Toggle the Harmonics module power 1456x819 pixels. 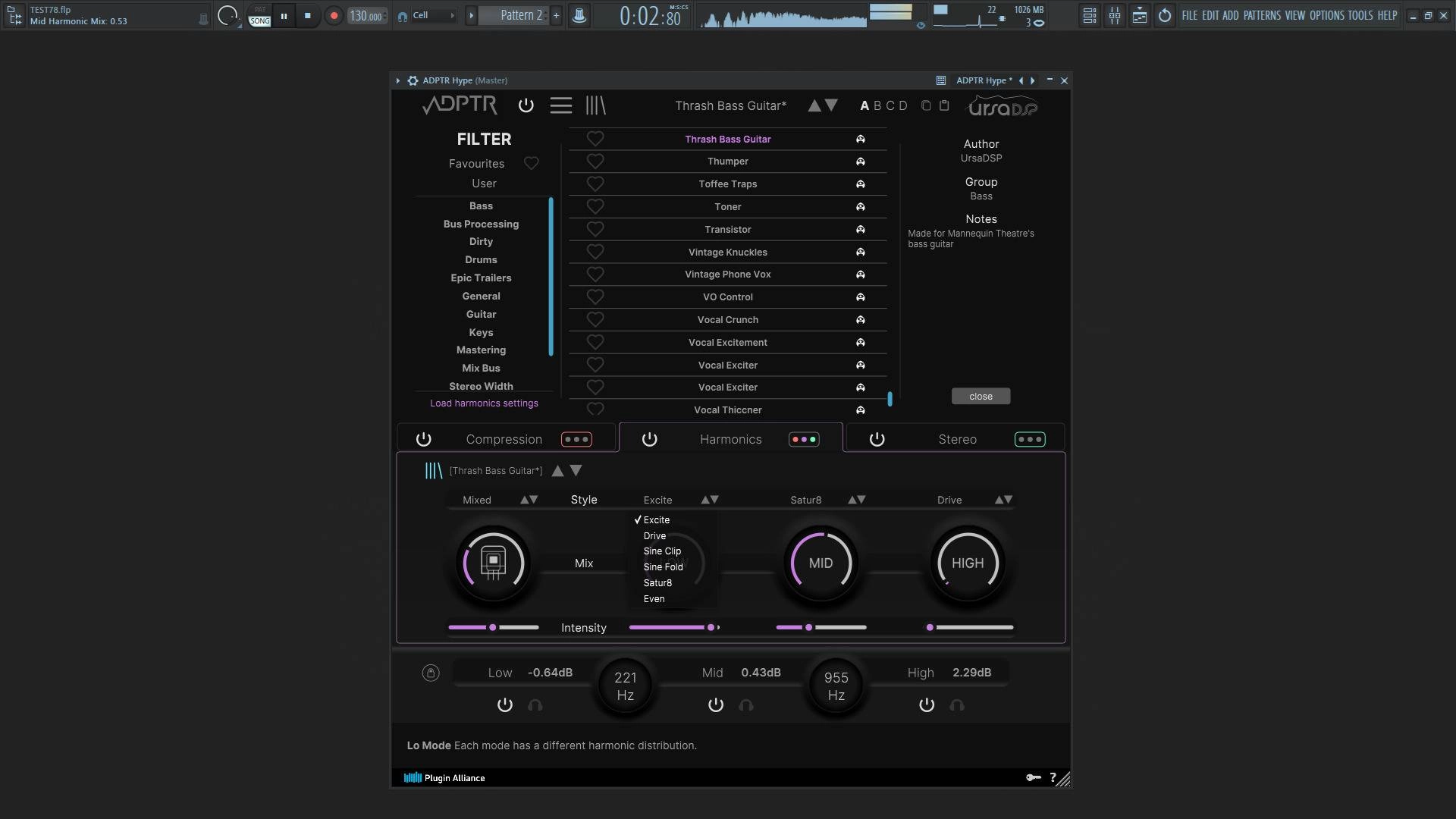(650, 439)
